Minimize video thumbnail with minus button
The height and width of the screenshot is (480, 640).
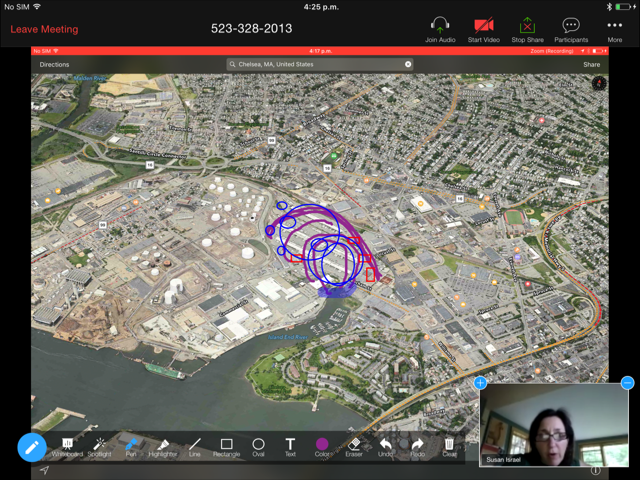point(627,382)
